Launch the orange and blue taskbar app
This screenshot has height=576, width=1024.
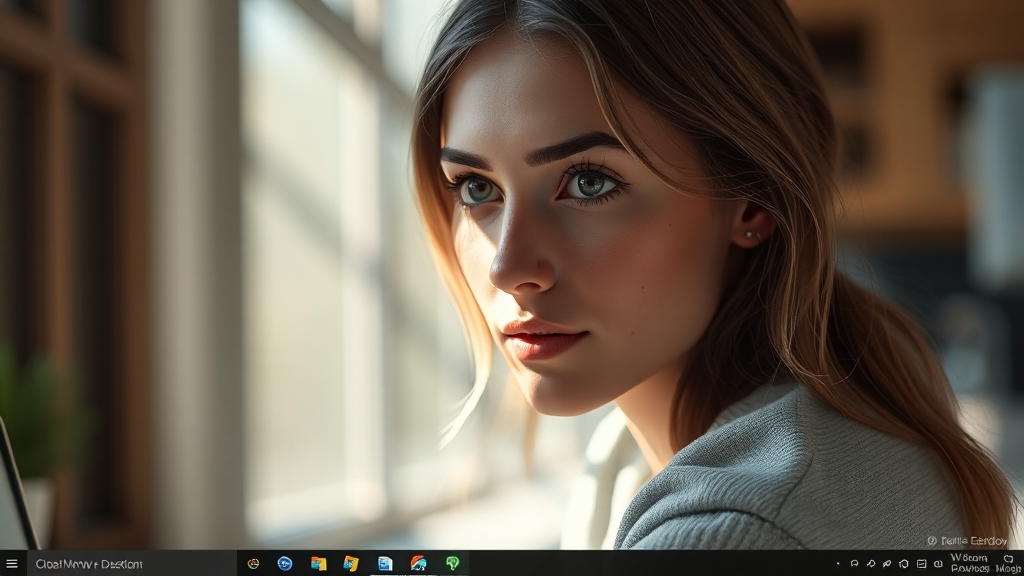click(418, 564)
